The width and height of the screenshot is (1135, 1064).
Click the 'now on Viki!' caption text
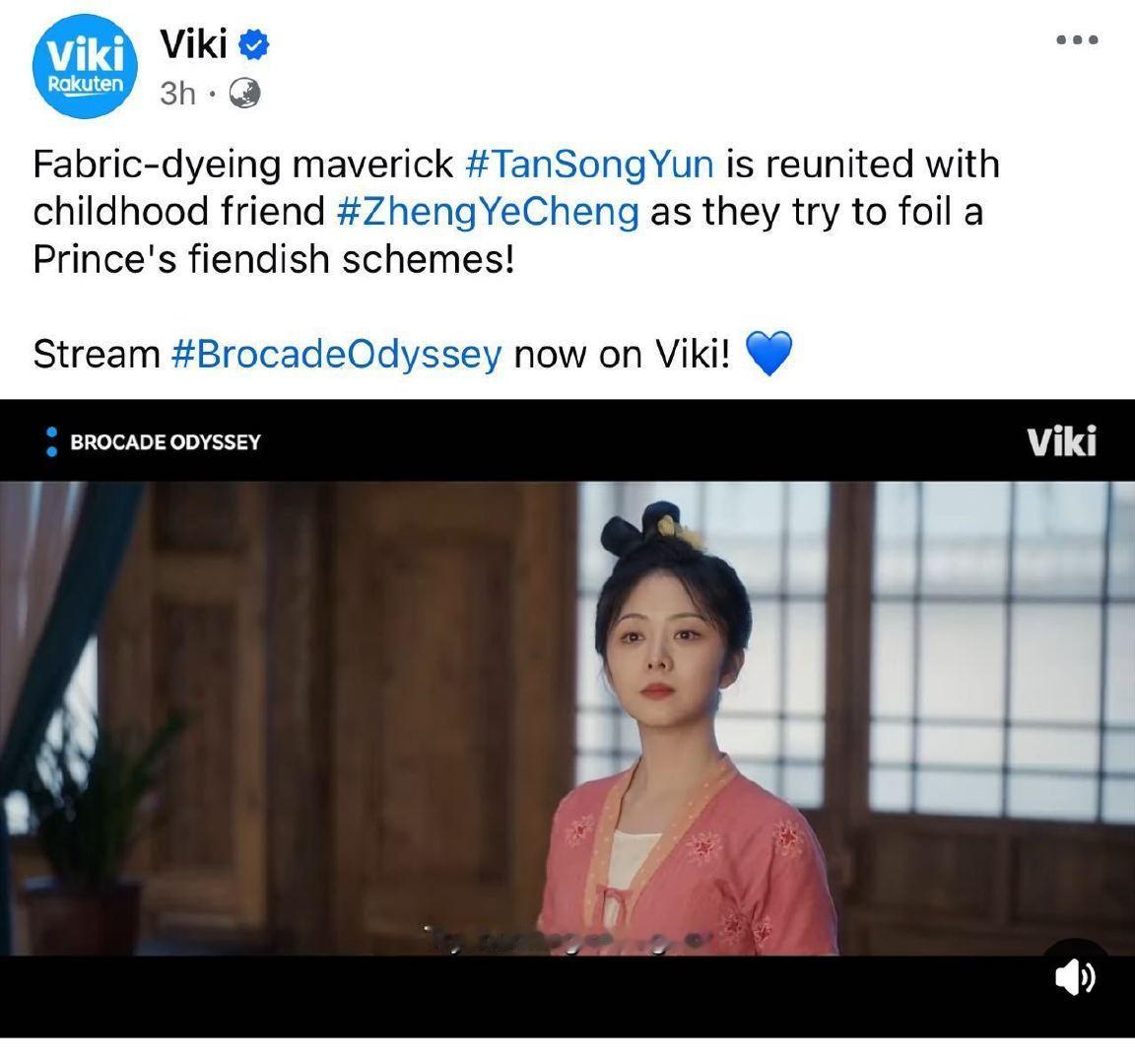point(622,354)
